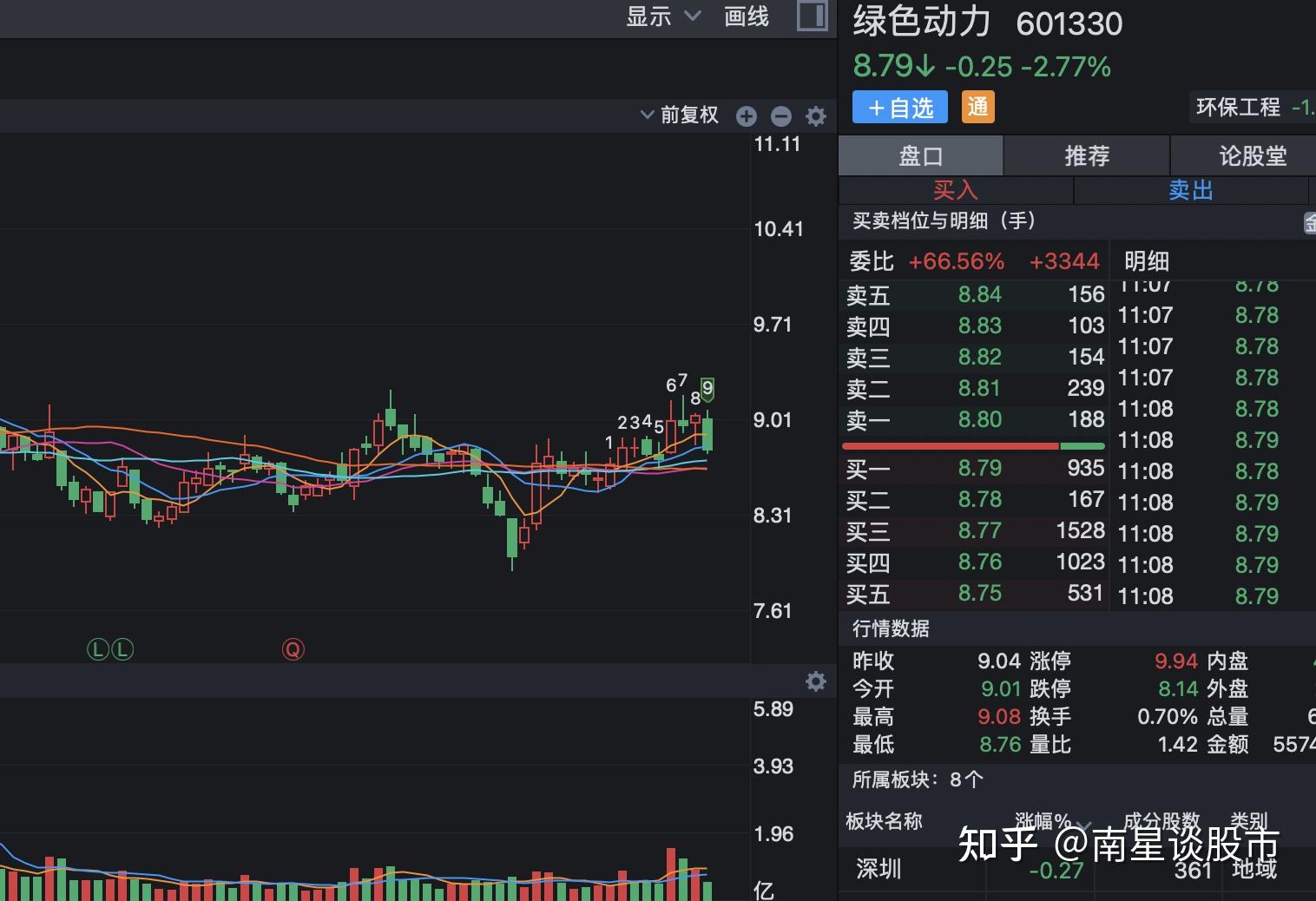
Task: Click the 最低 value 8.76
Action: (1000, 745)
